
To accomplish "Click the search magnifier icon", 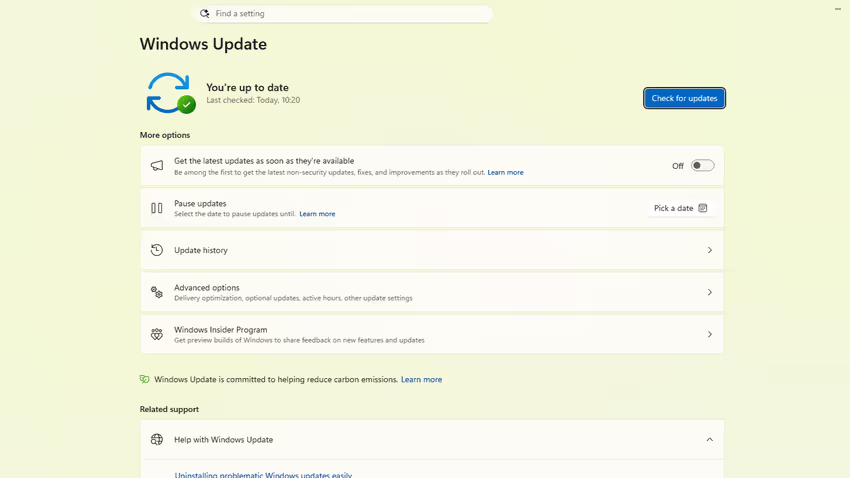I will (x=204, y=14).
